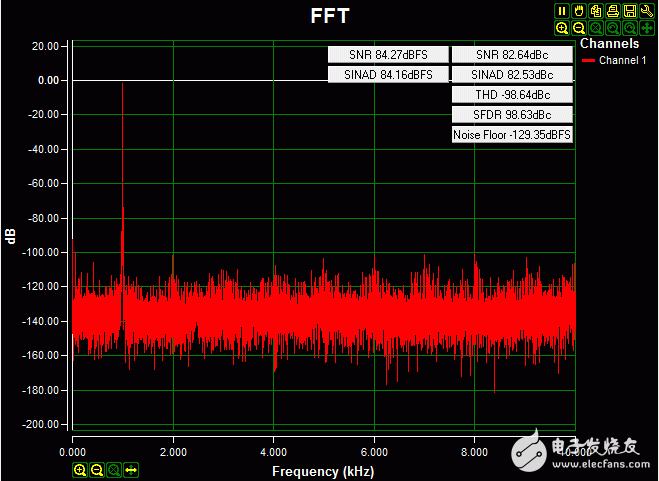Viewport: 659px width, 481px height.
Task: Save the plot with the floppy icon
Action: (630, 11)
